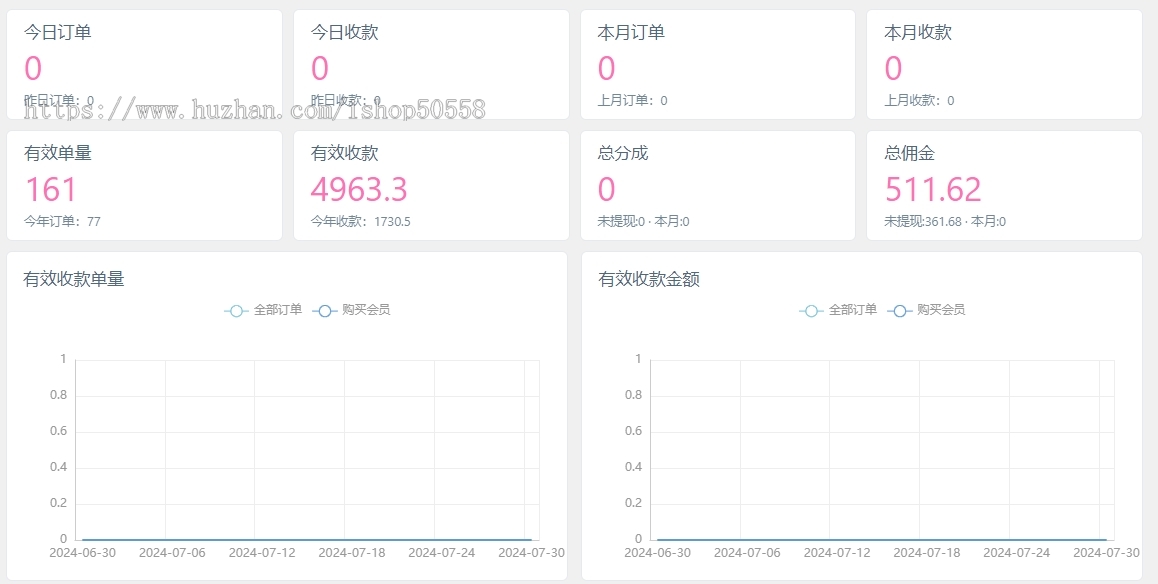Select the 今年收款：1730.5 text
Viewport: 1158px width, 584px height.
pyautogui.click(x=360, y=221)
